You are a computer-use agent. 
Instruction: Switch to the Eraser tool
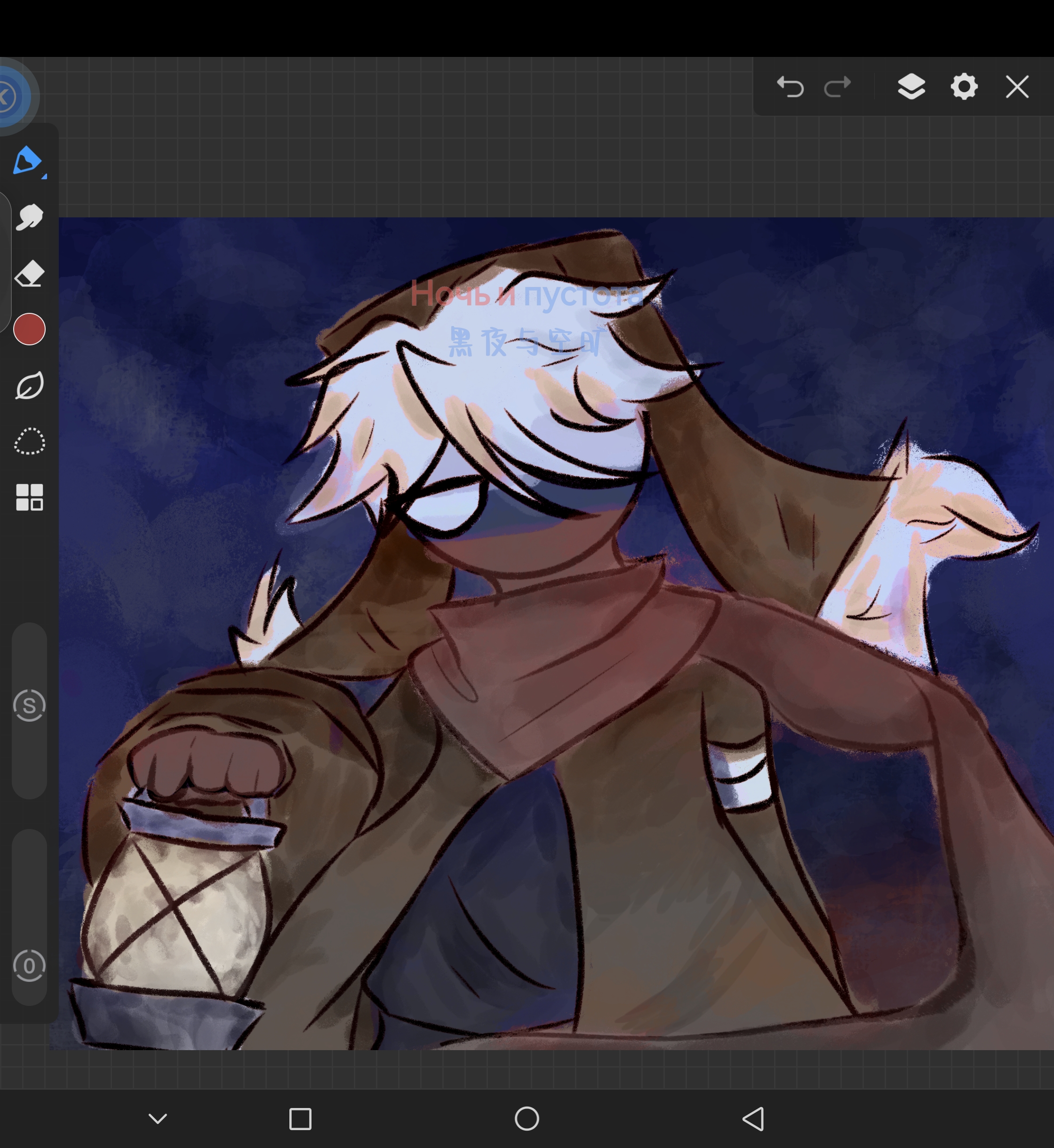pyautogui.click(x=29, y=274)
